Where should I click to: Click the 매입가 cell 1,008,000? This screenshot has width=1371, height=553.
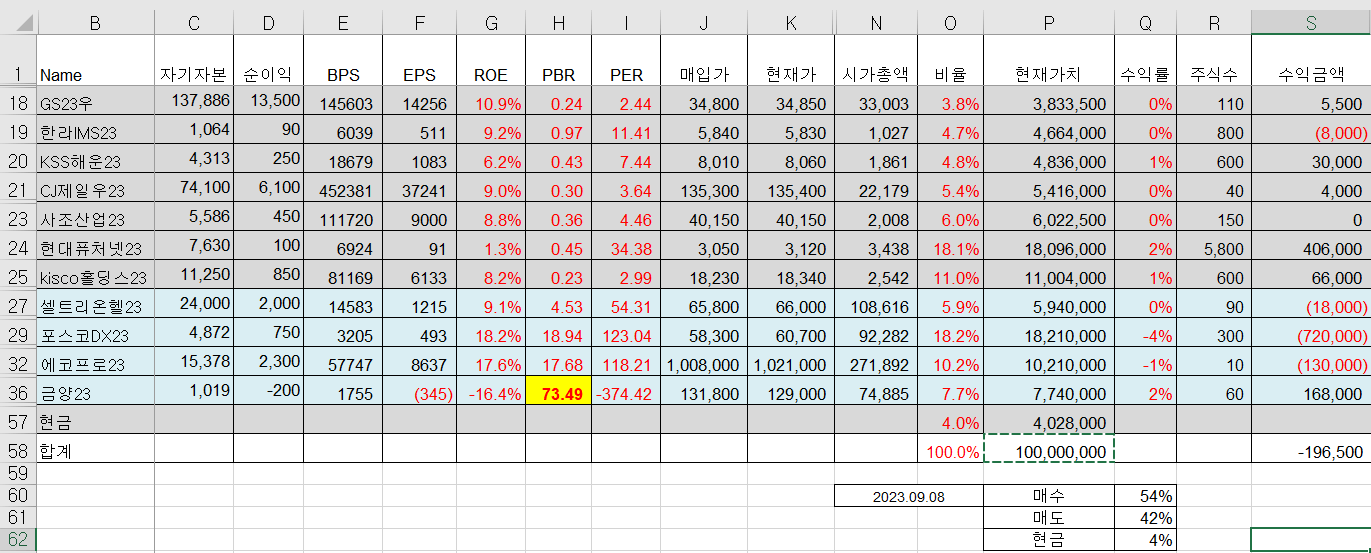(x=705, y=363)
